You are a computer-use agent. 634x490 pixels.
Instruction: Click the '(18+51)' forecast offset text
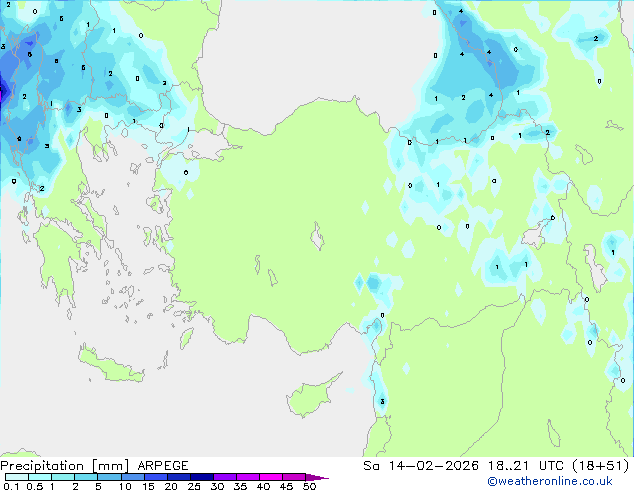600,466
